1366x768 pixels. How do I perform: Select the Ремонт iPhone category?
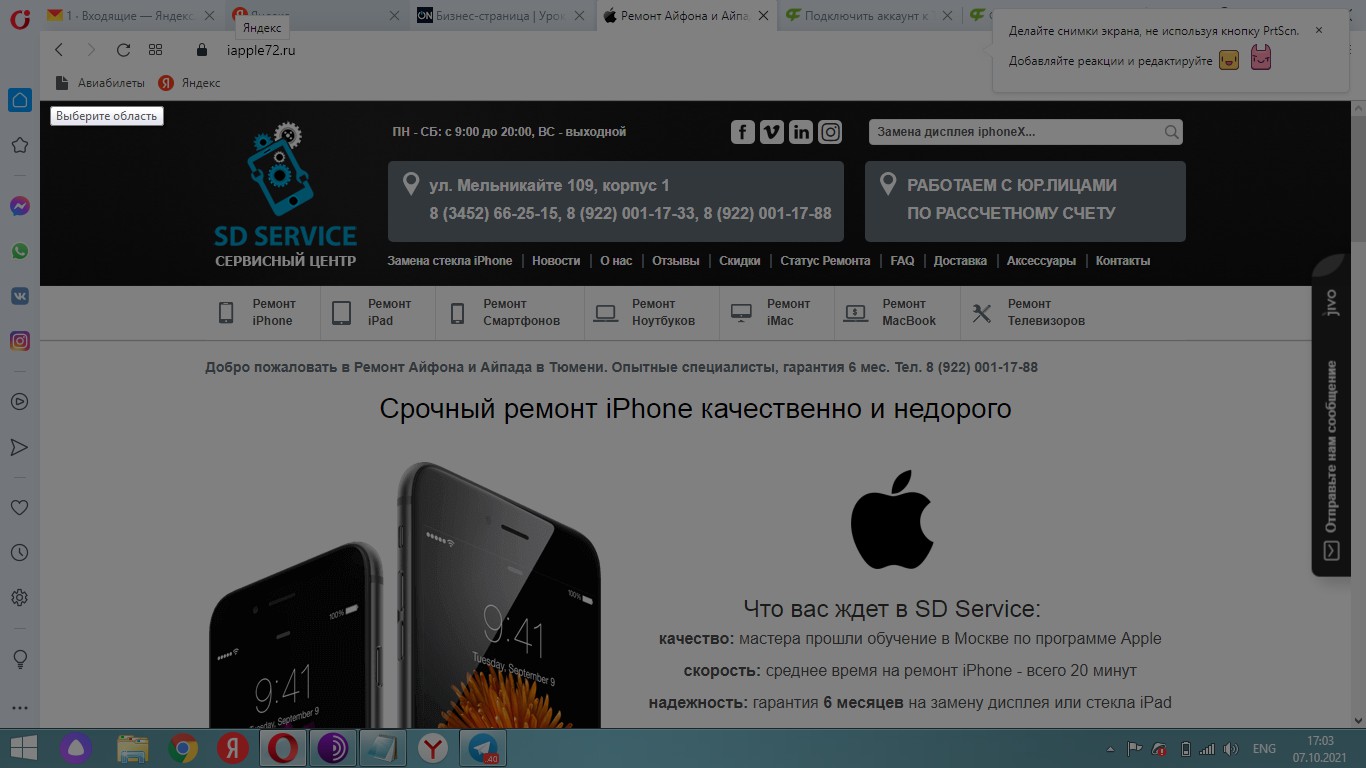[x=258, y=312]
